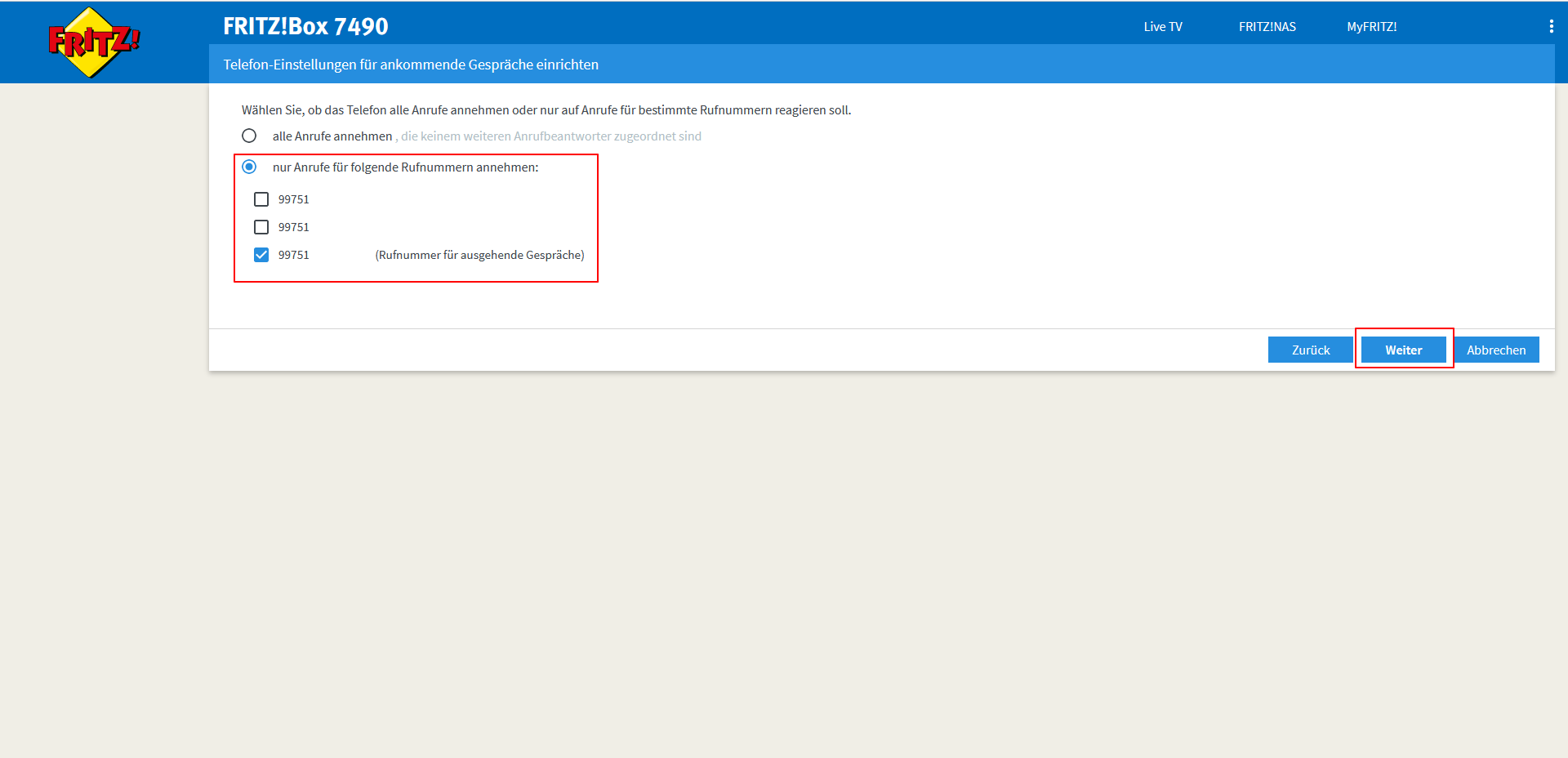Viewport: 1568px width, 758px height.
Task: Click the Abbrechen button
Action: (1496, 350)
